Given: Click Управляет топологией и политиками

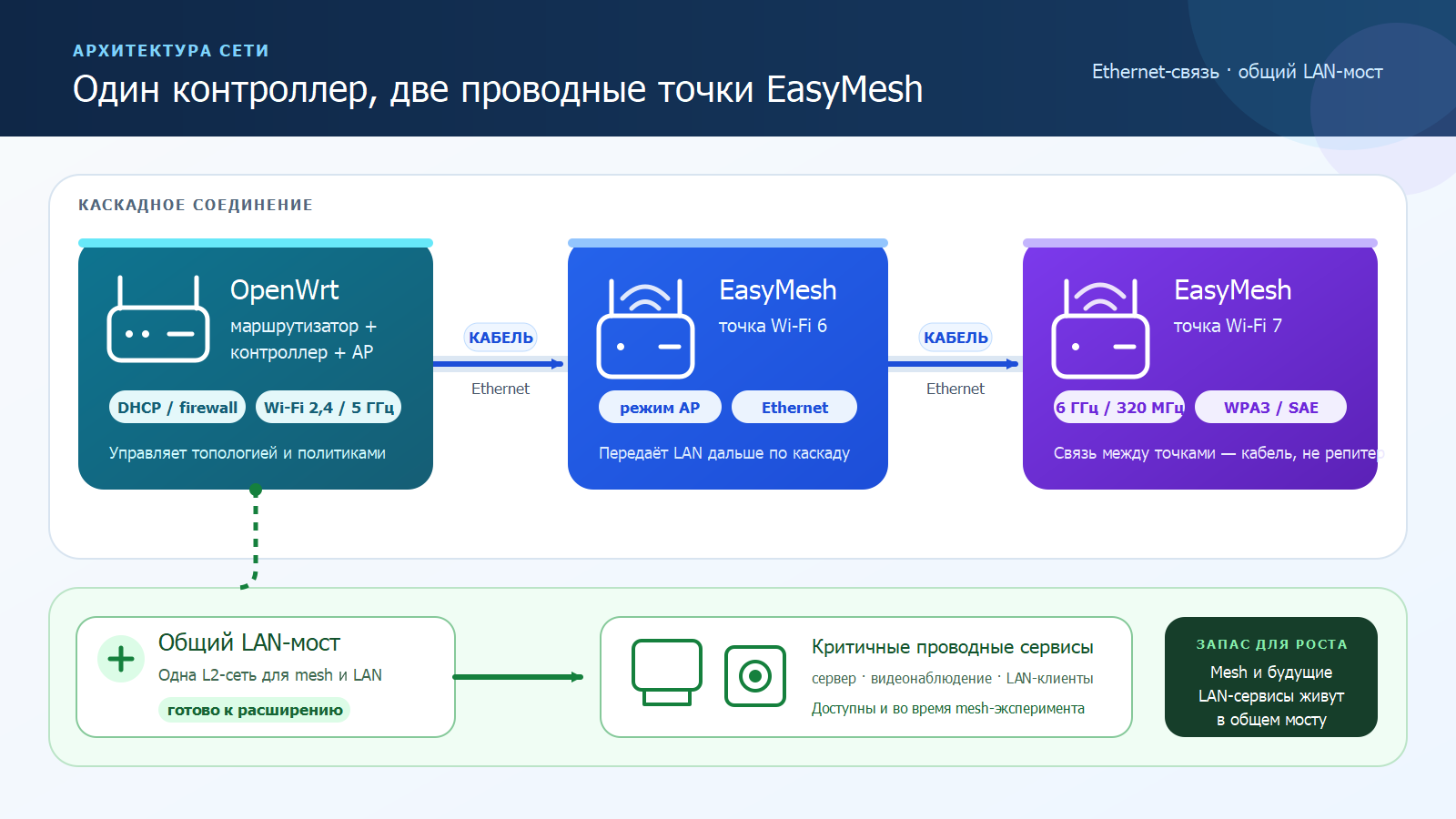Looking at the screenshot, I should pos(248,453).
